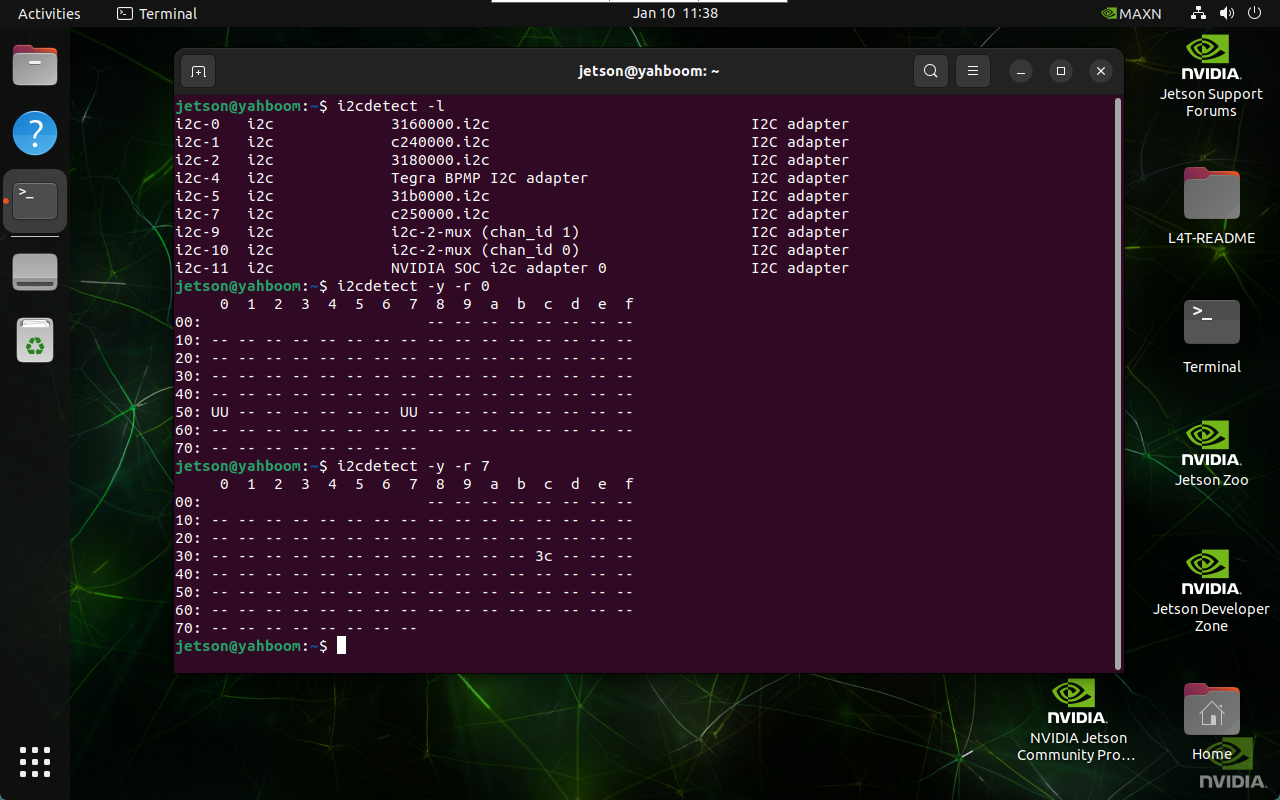Image resolution: width=1280 pixels, height=800 pixels.
Task: Select the Terminal dock icon
Action: tap(35, 201)
